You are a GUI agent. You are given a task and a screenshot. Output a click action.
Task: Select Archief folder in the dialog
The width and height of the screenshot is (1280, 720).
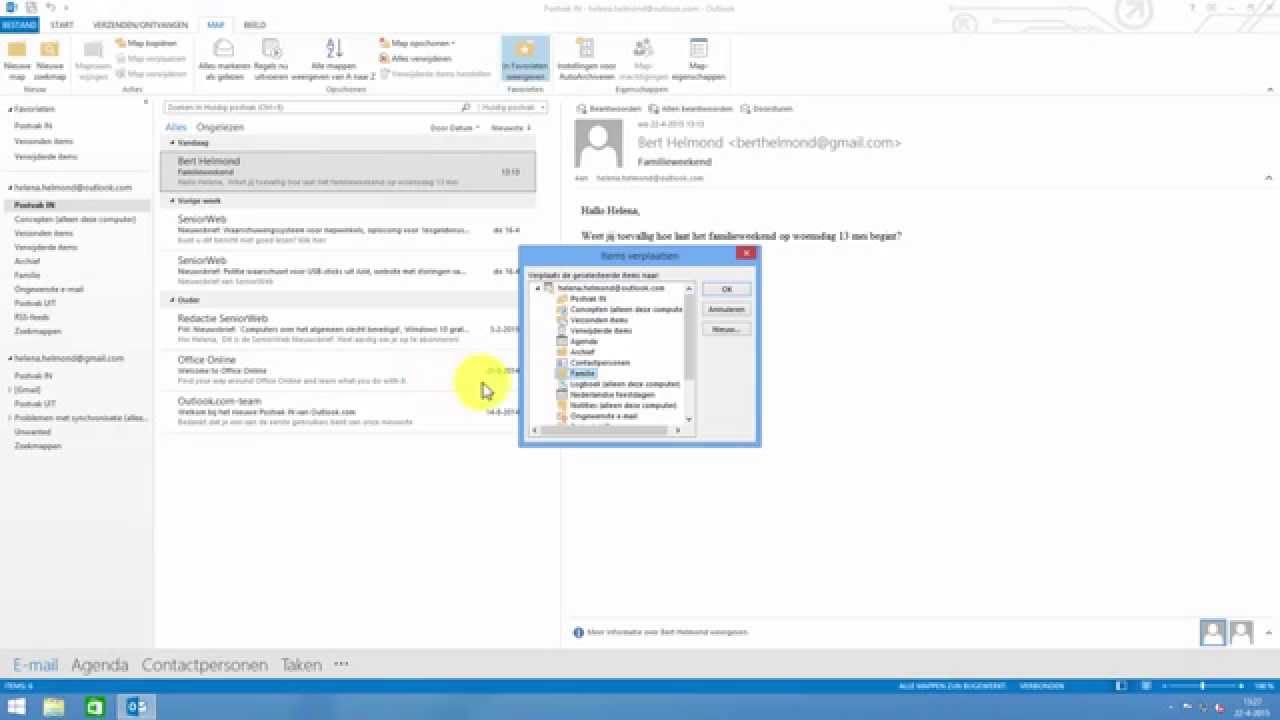click(582, 352)
